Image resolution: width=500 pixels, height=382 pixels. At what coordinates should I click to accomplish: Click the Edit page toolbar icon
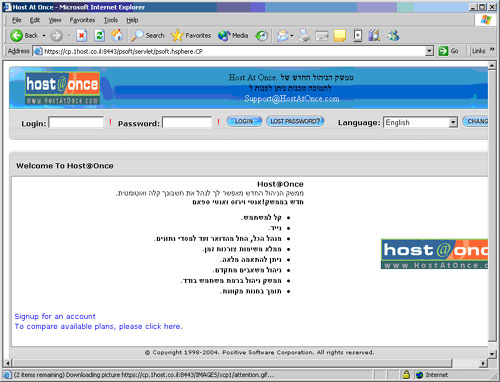click(322, 35)
